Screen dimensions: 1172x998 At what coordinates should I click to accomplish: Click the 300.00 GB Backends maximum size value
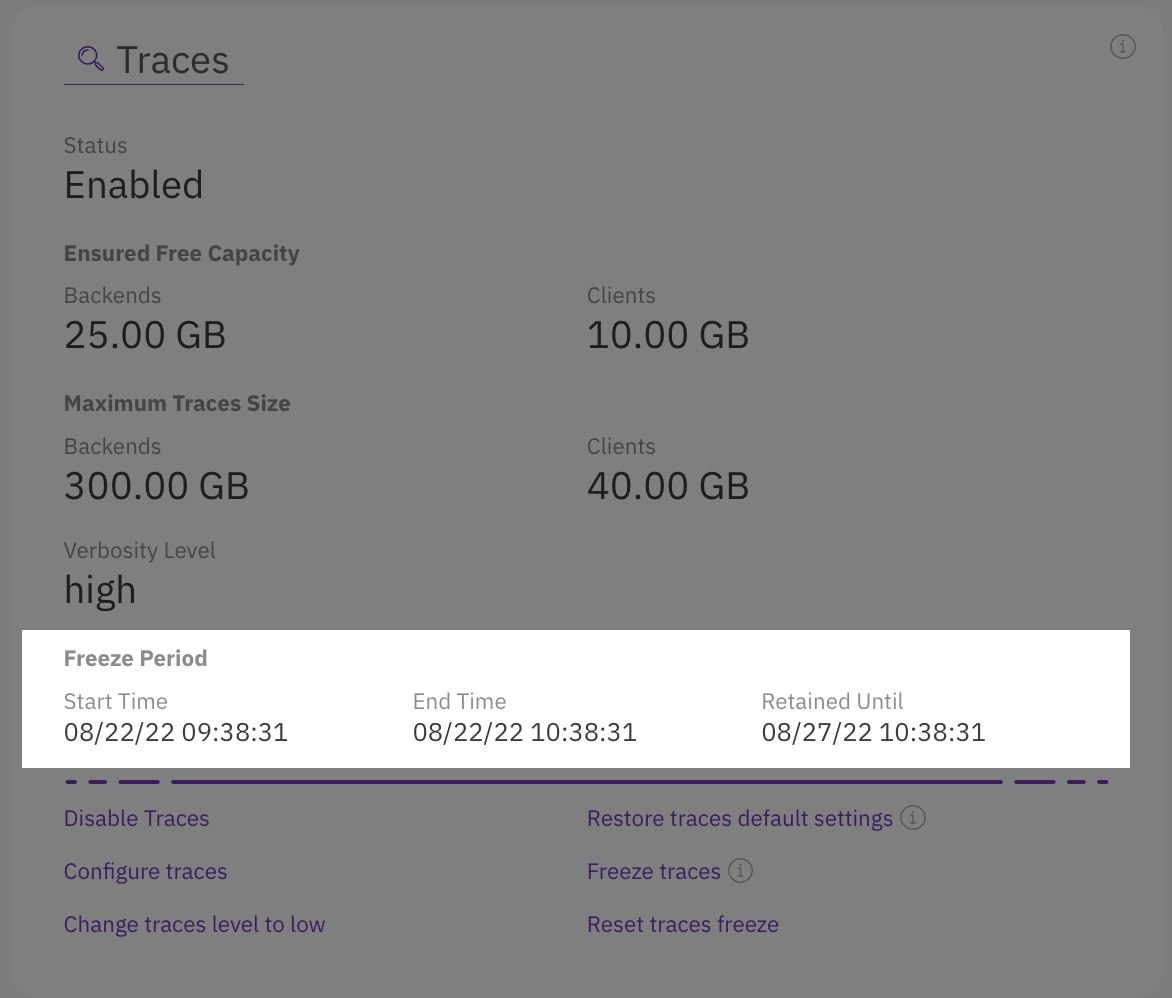pyautogui.click(x=156, y=487)
